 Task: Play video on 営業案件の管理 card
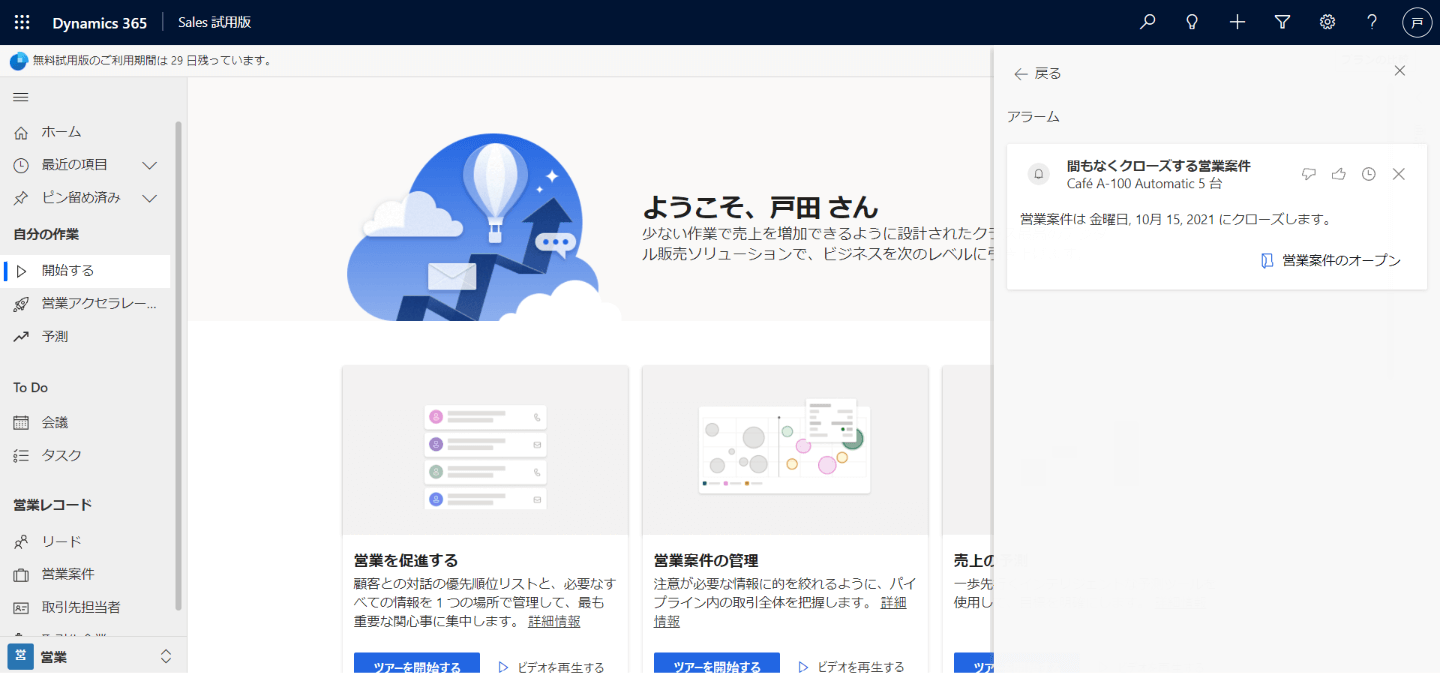click(x=851, y=667)
